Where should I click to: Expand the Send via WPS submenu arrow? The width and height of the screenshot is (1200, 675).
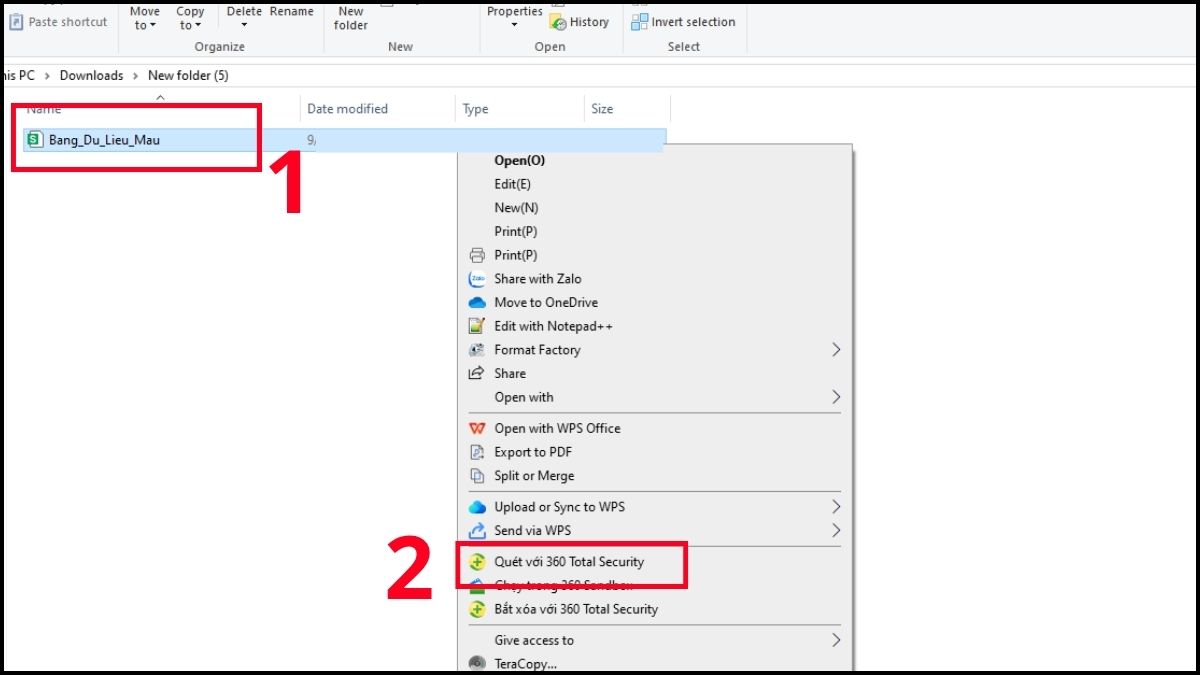tap(836, 531)
